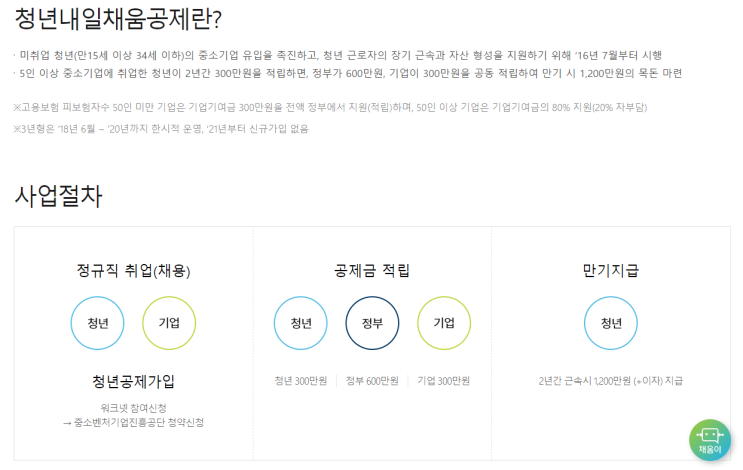Click the 청년 circle under 공제금 적립
The height and width of the screenshot is (470, 743).
tap(301, 323)
